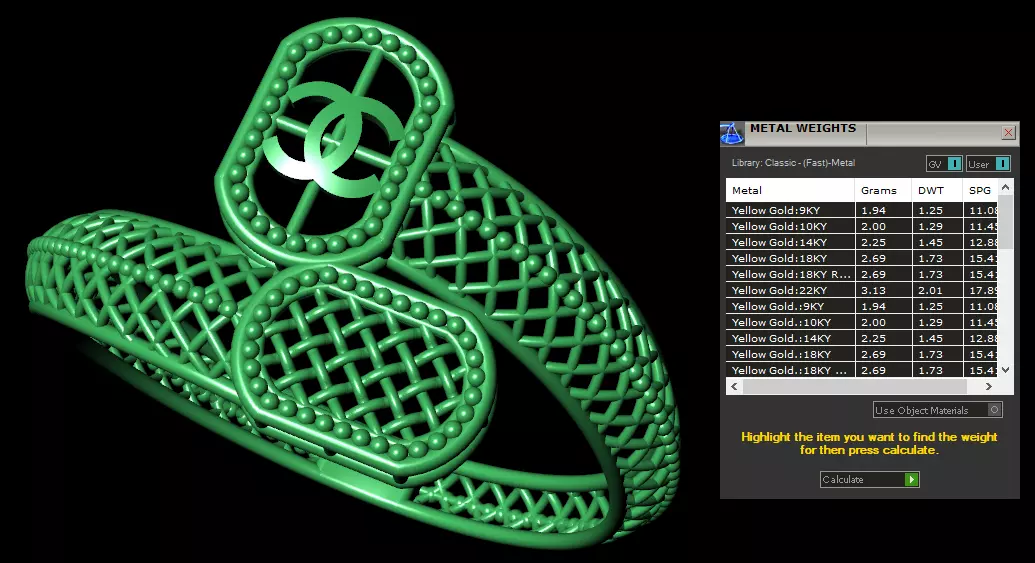Sort by the Metal column header
Viewport: 1035px width, 563px height.
790,190
